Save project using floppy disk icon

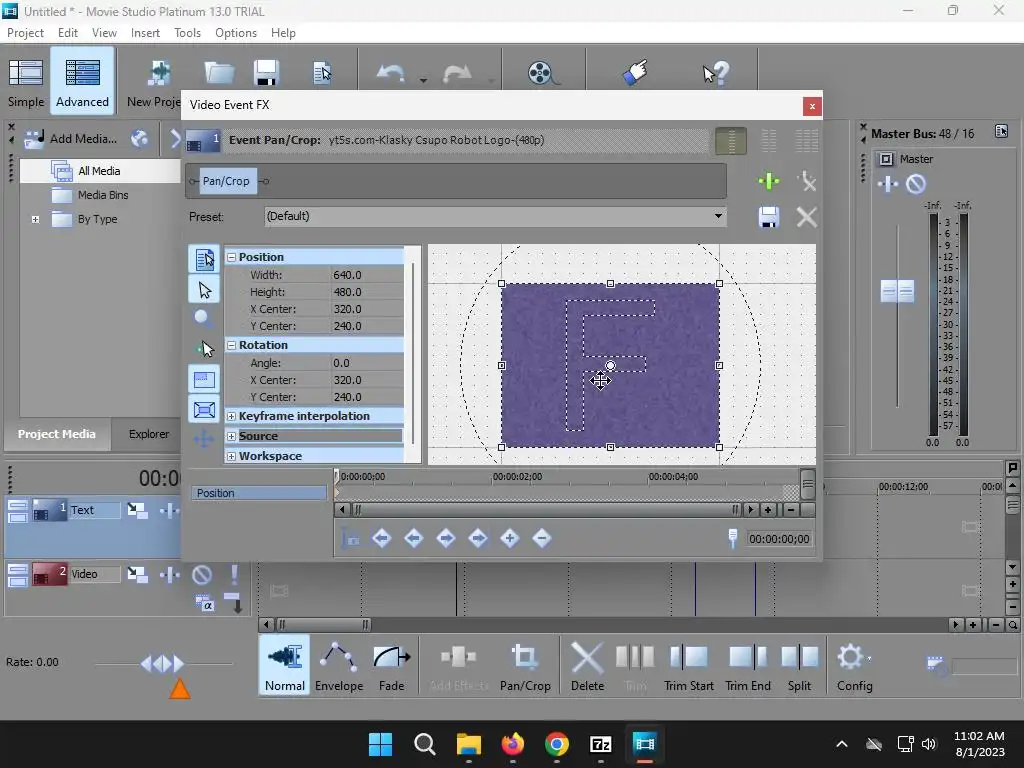click(266, 73)
